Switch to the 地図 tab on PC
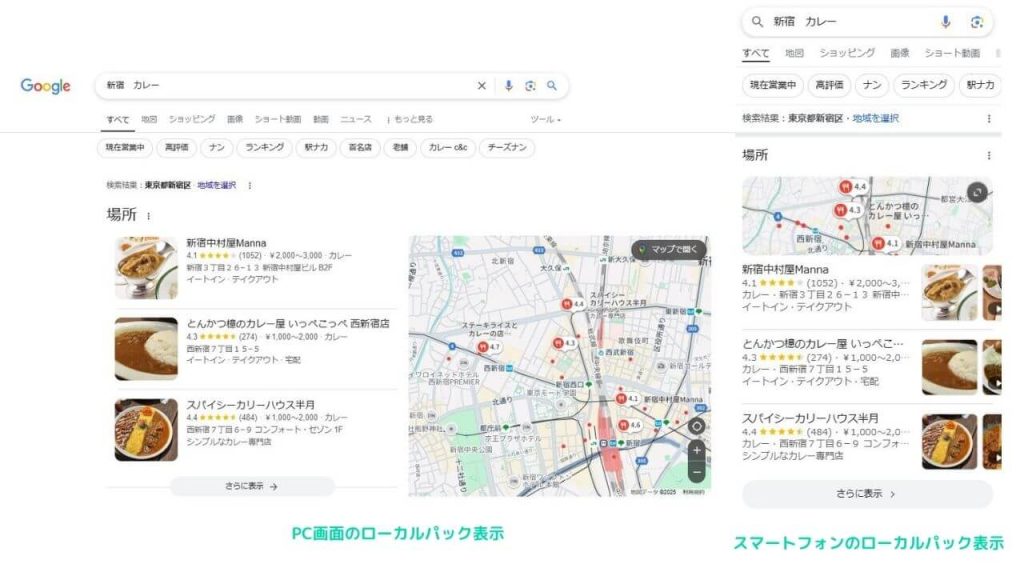This screenshot has width=1024, height=576. point(149,120)
